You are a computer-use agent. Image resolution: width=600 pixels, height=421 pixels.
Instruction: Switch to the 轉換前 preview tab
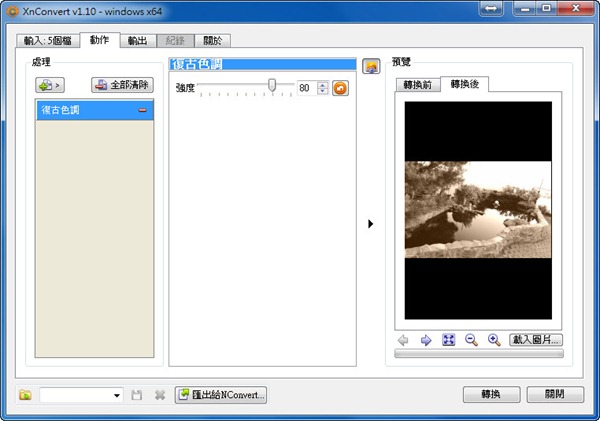point(418,85)
